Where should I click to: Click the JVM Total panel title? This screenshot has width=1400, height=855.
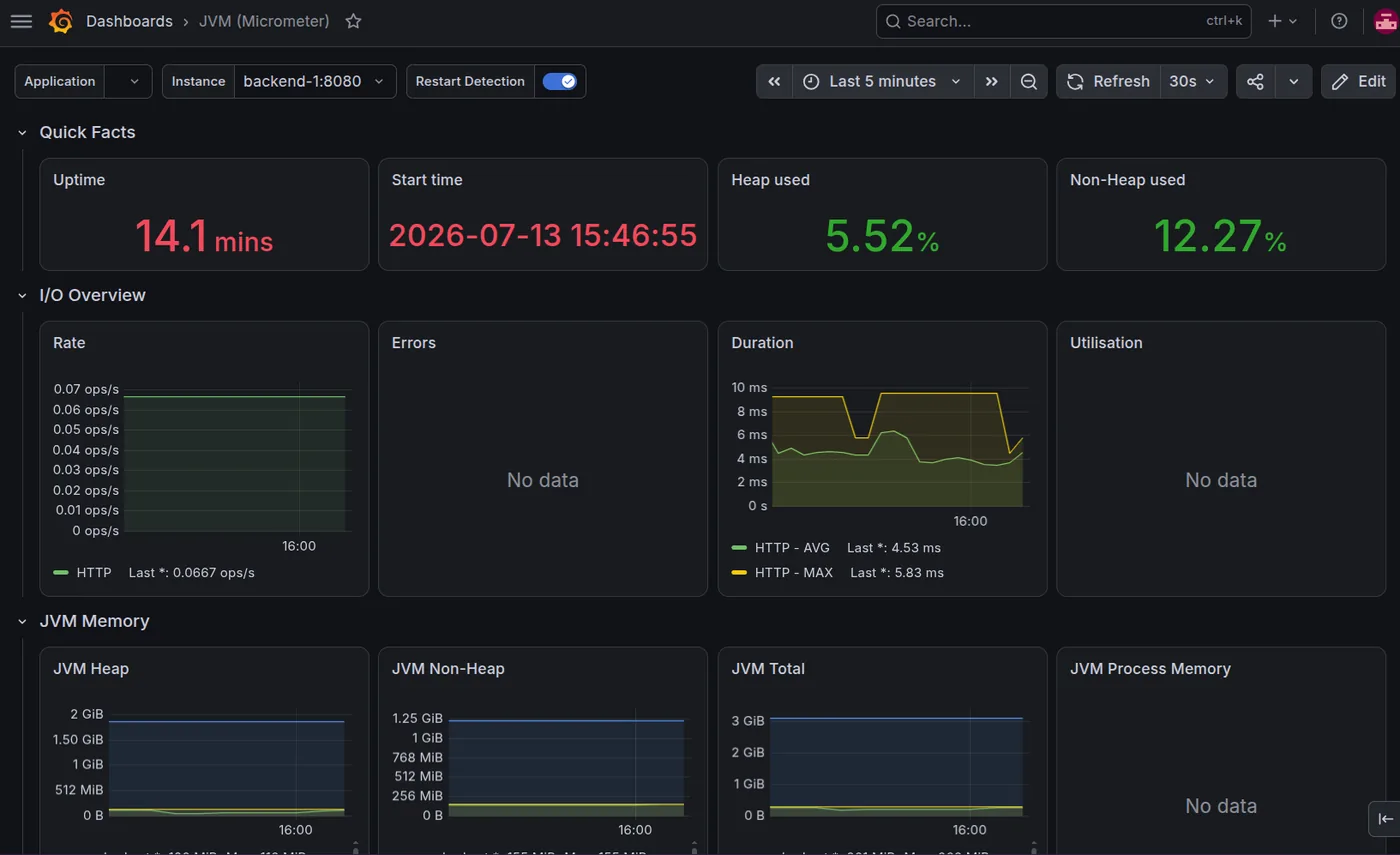pyautogui.click(x=768, y=669)
